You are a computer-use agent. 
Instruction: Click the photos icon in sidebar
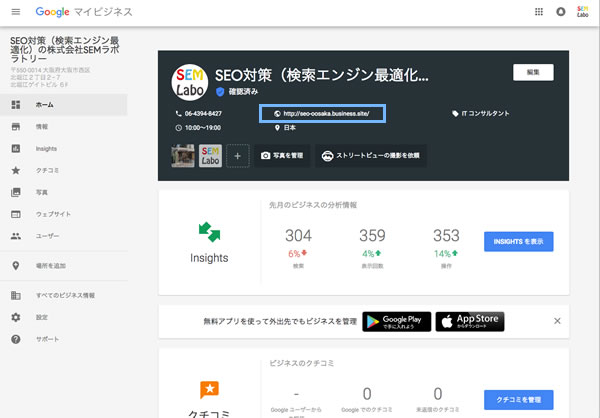pyautogui.click(x=16, y=192)
